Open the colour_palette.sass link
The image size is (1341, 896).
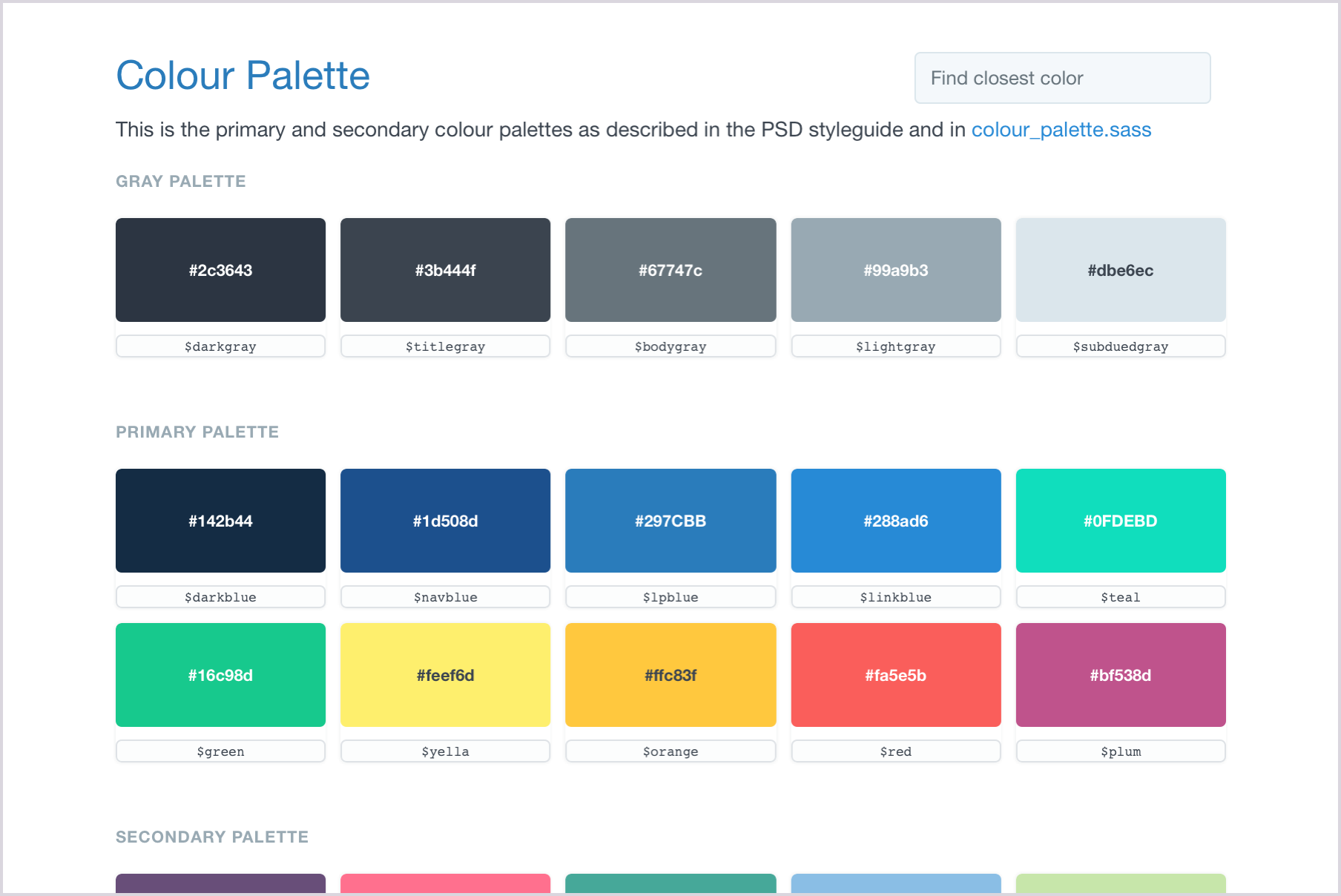pos(1061,130)
